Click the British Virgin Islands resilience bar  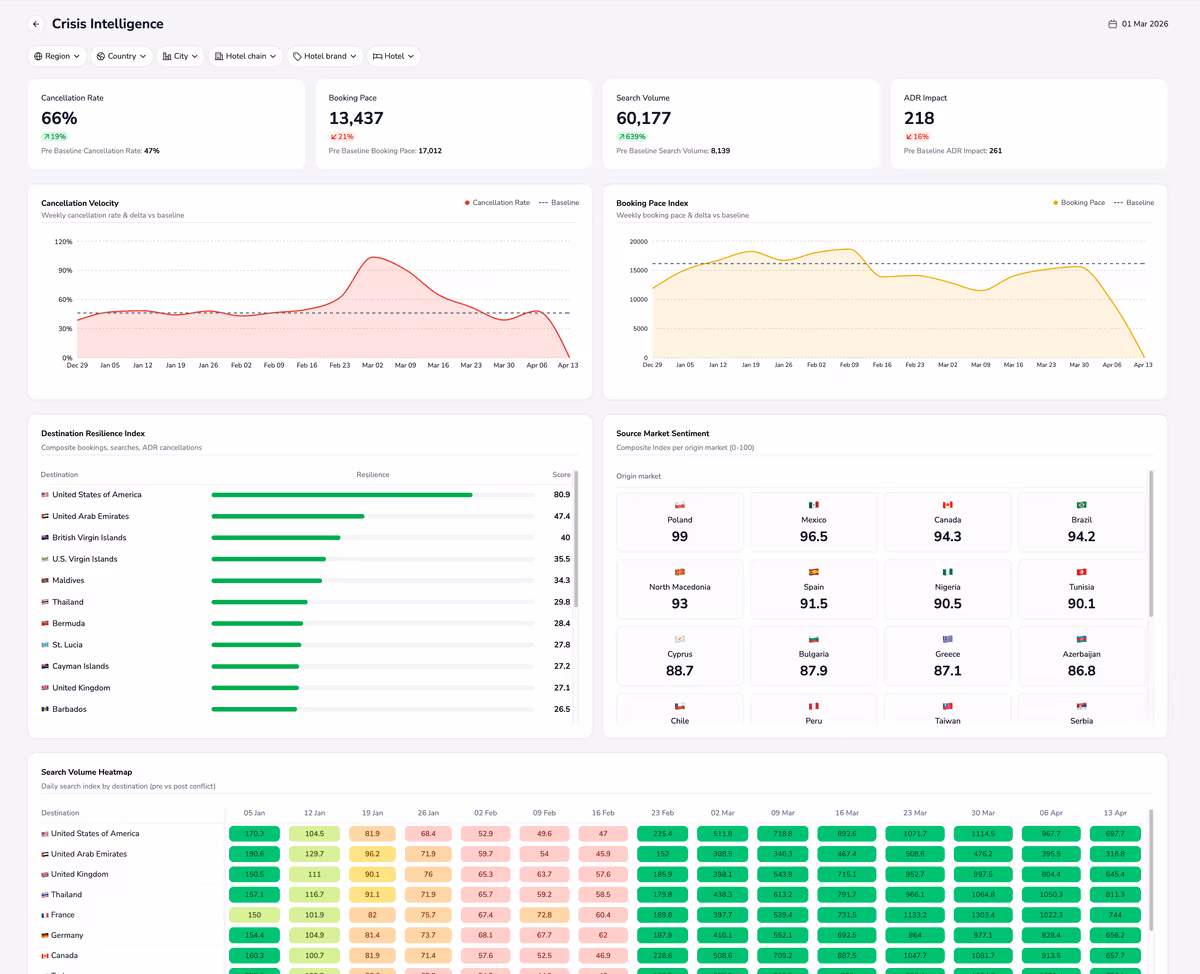tap(373, 538)
